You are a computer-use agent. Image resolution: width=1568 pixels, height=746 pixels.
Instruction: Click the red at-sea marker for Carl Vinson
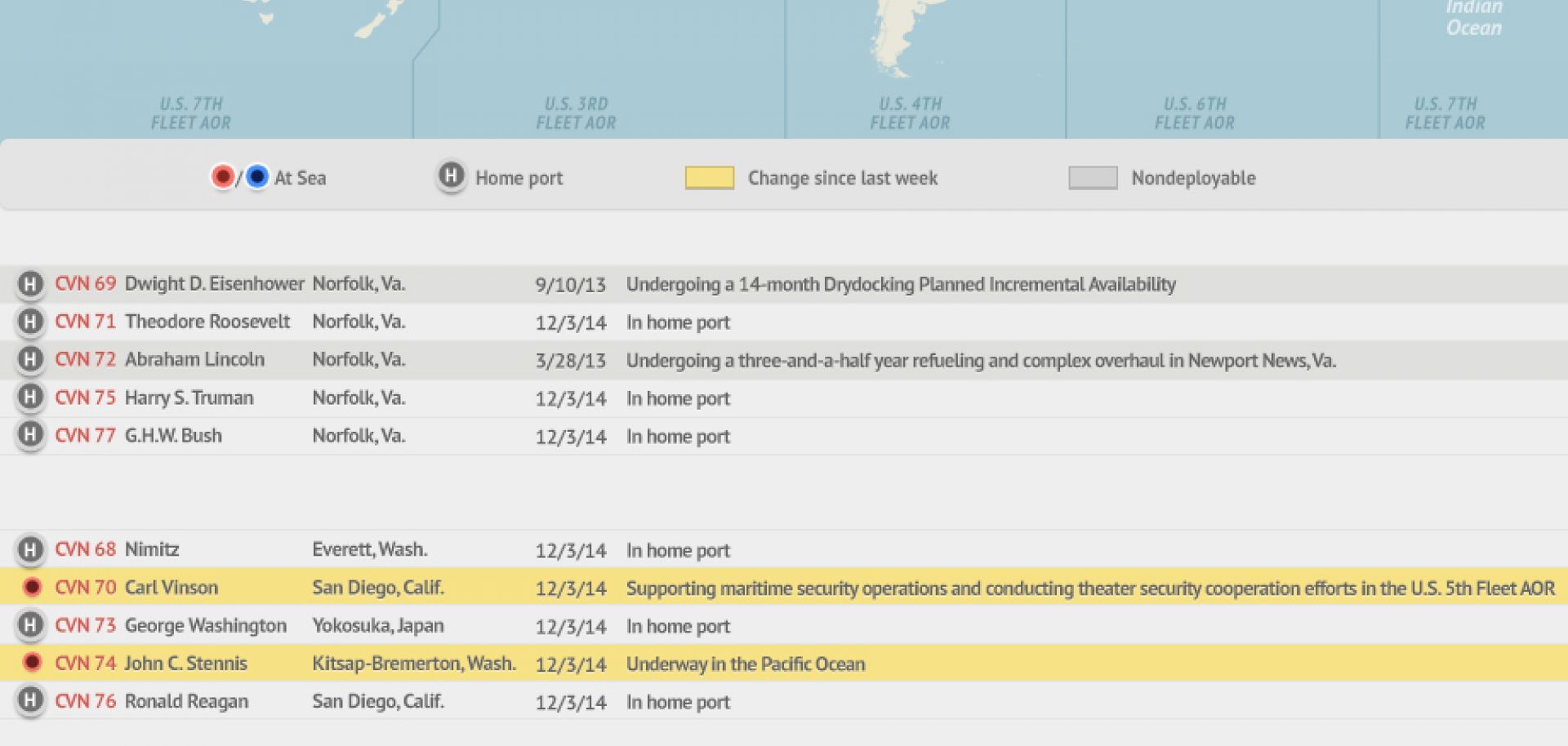point(32,587)
